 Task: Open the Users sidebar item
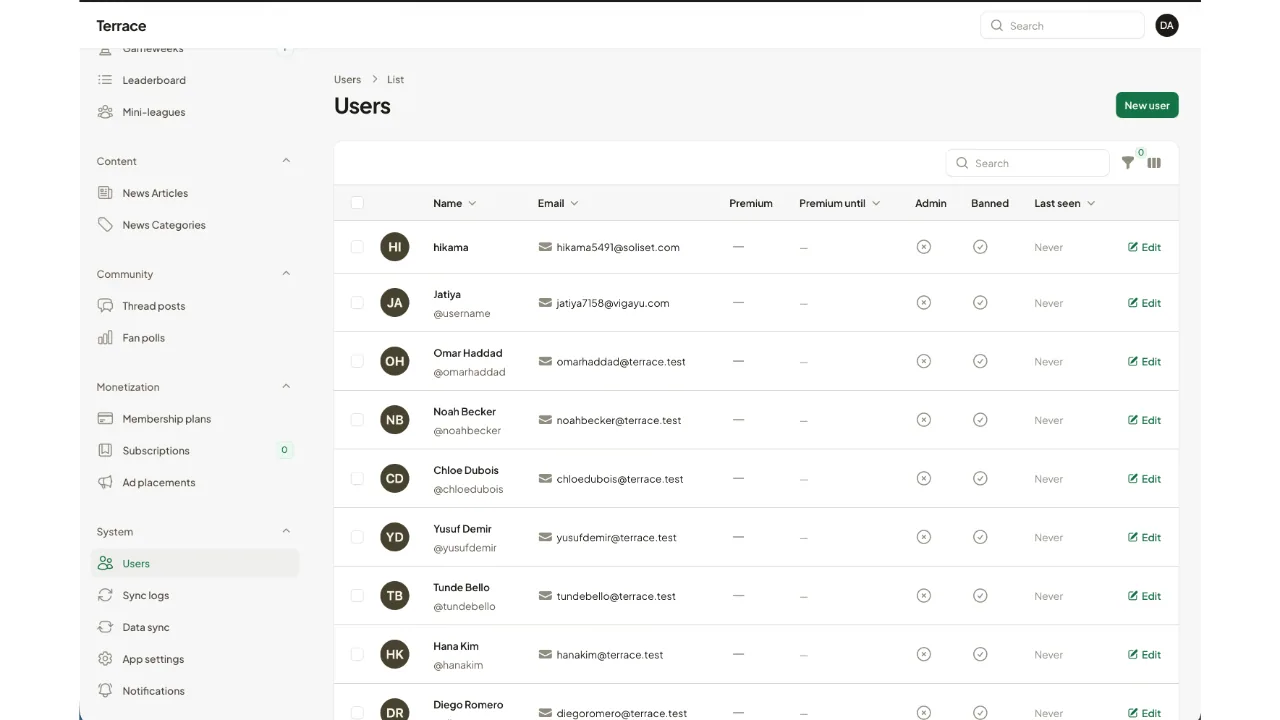[x=195, y=563]
